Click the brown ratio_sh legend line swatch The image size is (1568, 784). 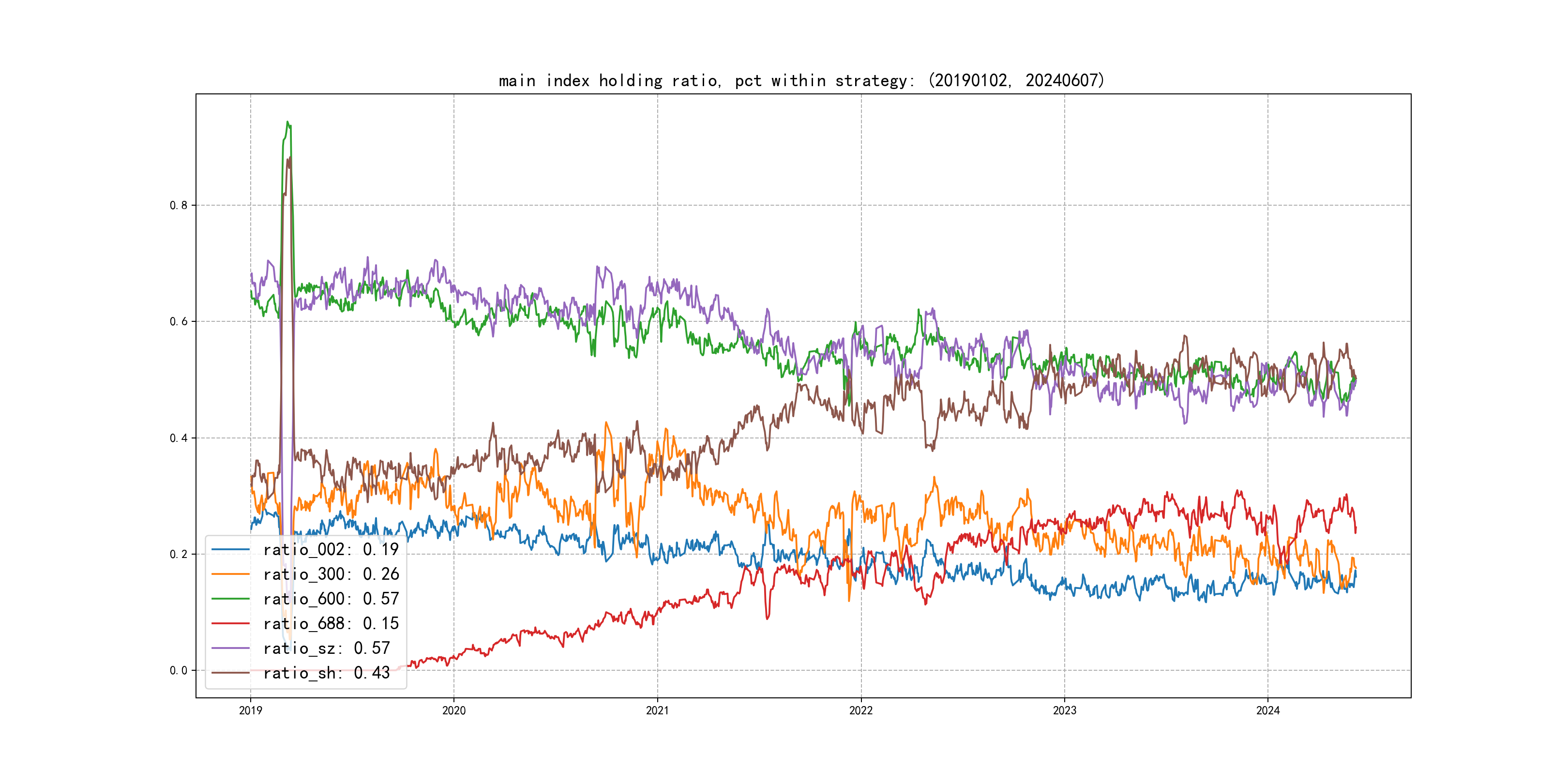pos(231,673)
